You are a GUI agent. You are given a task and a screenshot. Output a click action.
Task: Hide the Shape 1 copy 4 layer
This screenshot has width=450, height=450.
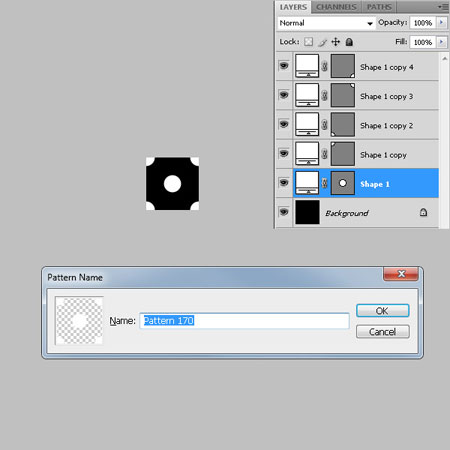(284, 66)
